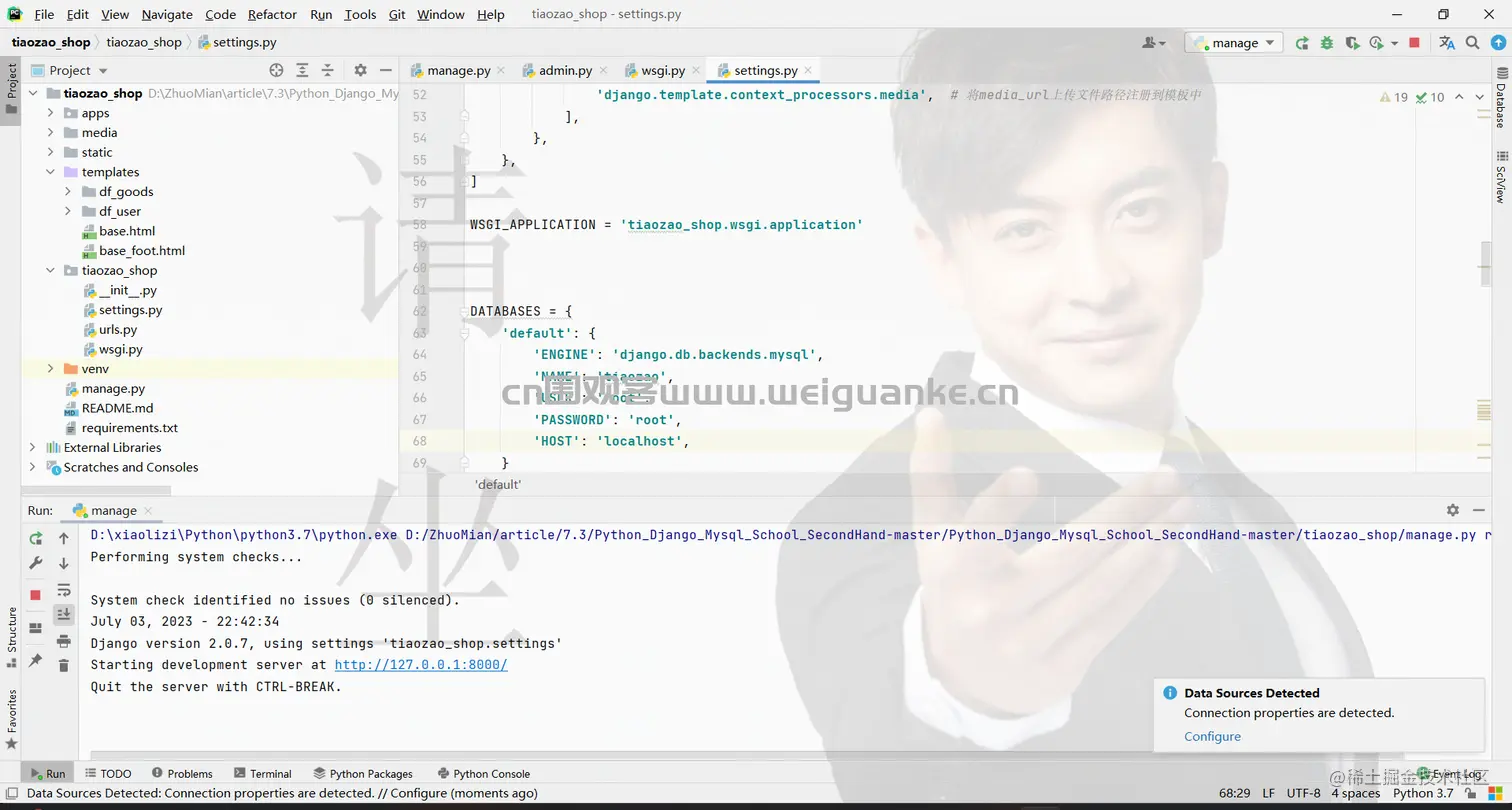
Task: Open the Python Packages tool window
Action: pos(363,773)
